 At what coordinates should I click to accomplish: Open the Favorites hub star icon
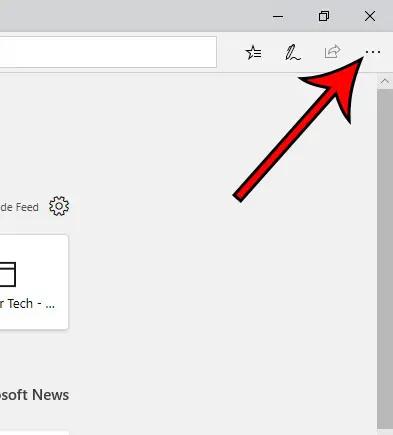pyautogui.click(x=253, y=52)
